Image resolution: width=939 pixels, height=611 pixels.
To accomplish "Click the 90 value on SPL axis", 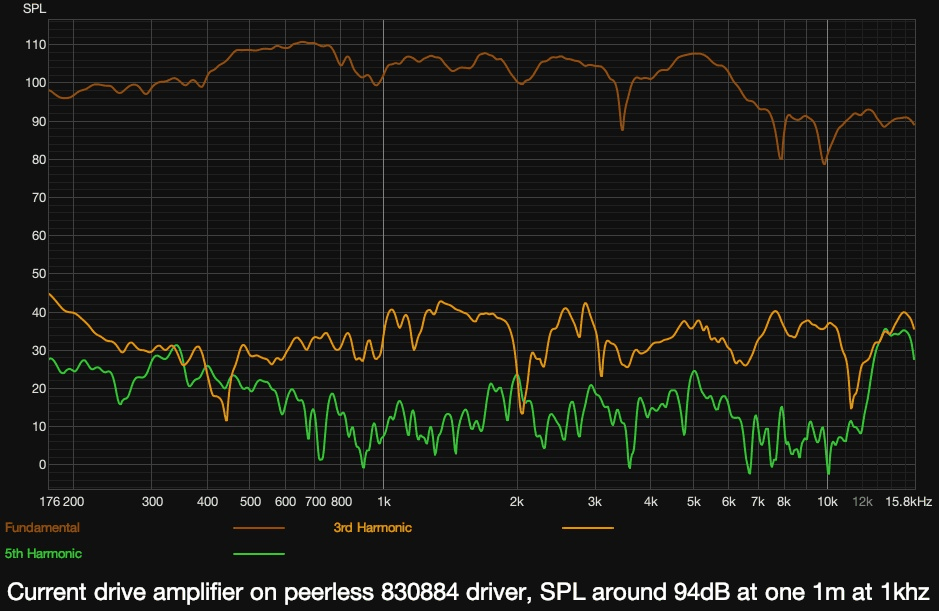I will pos(39,122).
